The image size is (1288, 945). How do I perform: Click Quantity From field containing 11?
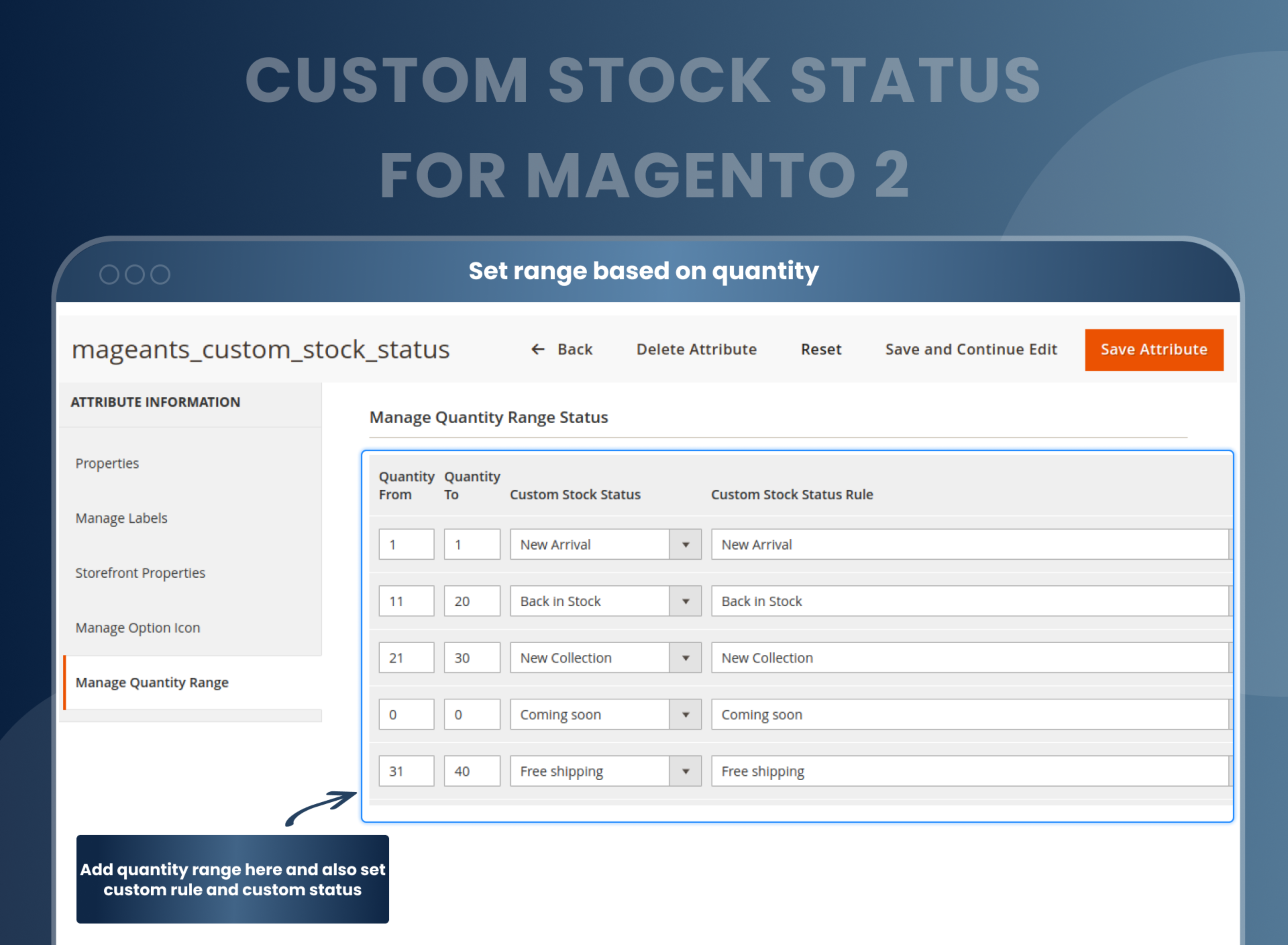pos(407,601)
